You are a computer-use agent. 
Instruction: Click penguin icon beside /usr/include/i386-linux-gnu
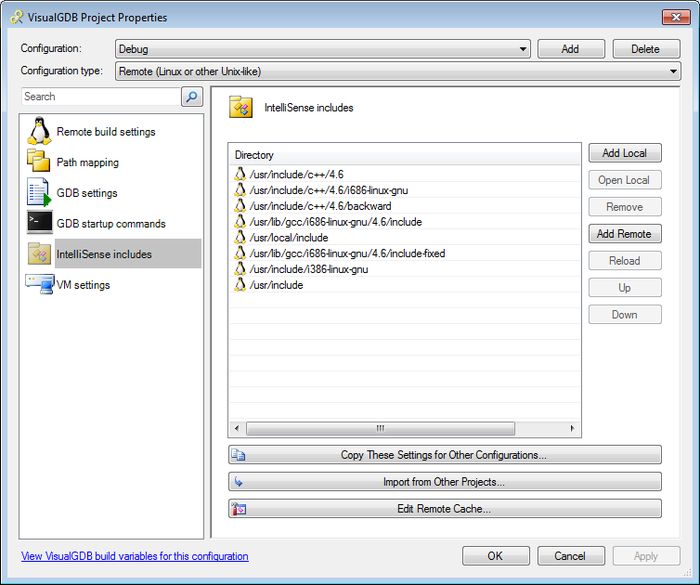tap(240, 269)
